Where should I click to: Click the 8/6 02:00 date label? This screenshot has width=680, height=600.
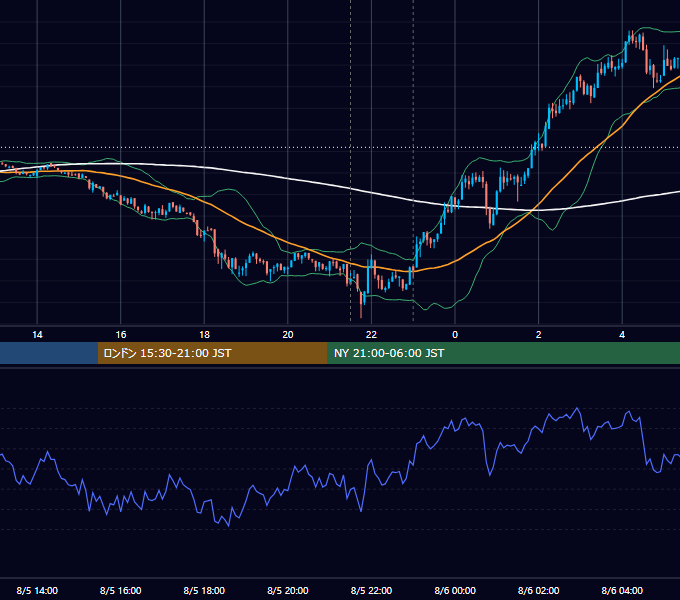(x=539, y=591)
